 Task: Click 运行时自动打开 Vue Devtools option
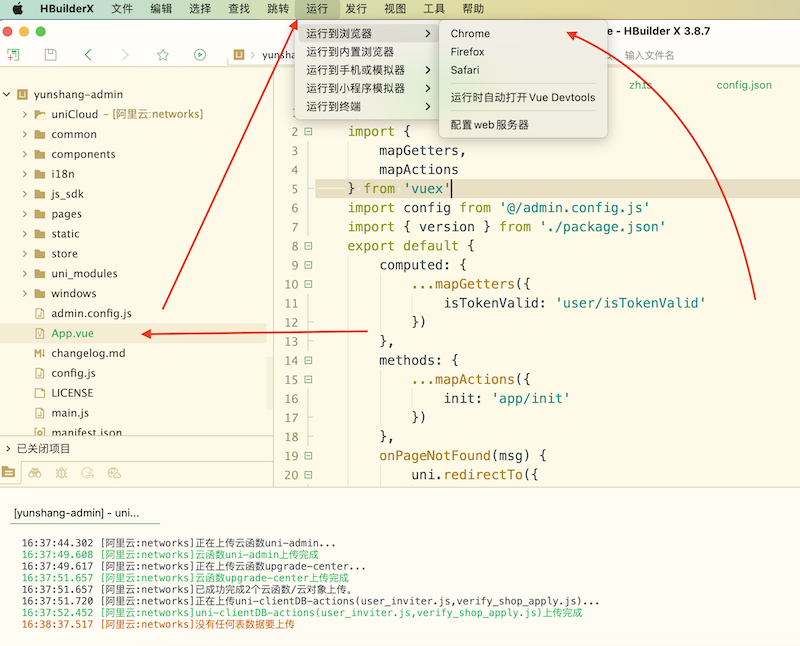[x=523, y=97]
